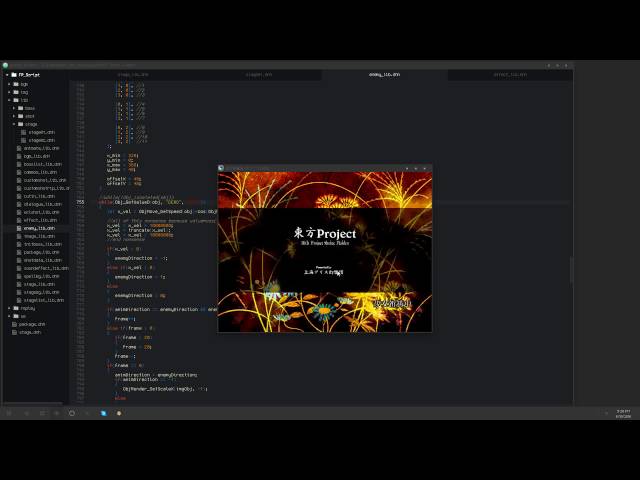Expand the replay folder arrow
Image resolution: width=640 pixels, height=480 pixels.
click(9, 308)
